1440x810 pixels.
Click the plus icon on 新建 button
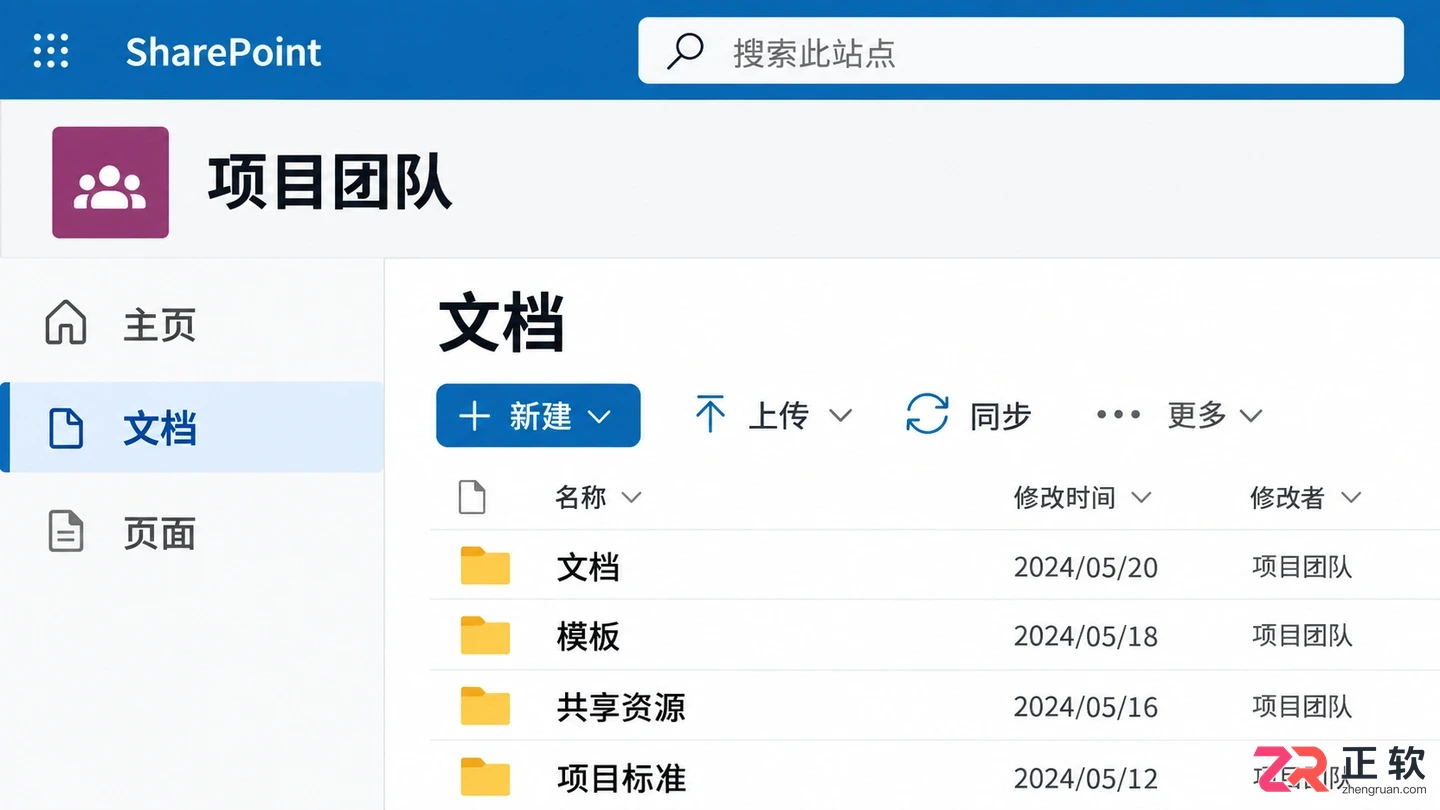pos(473,416)
